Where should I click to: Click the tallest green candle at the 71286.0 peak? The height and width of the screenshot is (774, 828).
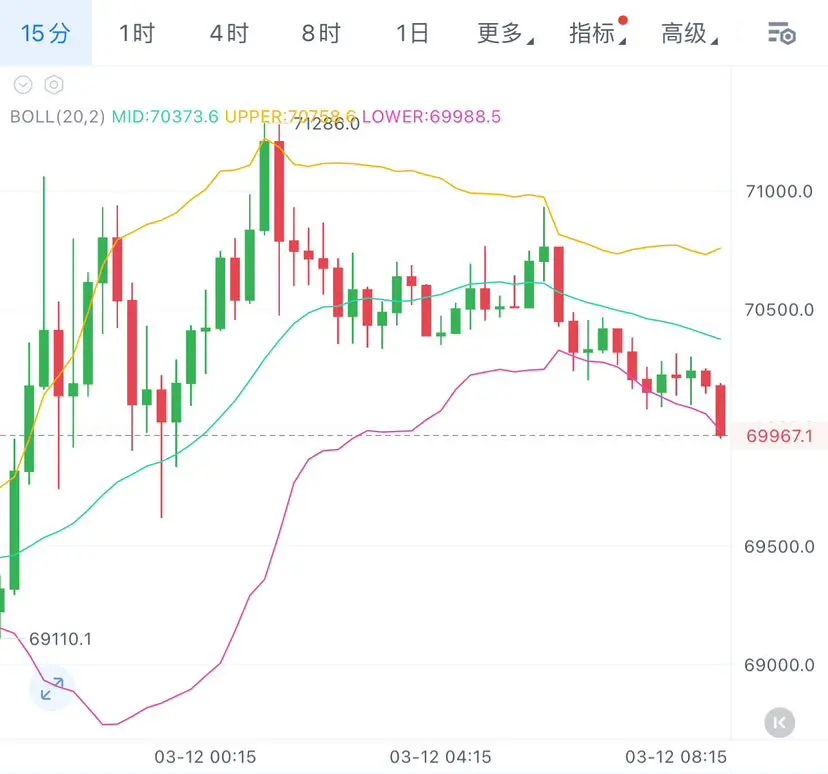(264, 185)
